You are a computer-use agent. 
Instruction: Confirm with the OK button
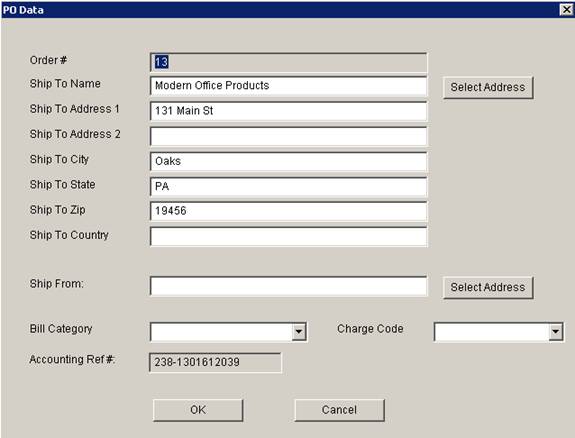coord(198,410)
